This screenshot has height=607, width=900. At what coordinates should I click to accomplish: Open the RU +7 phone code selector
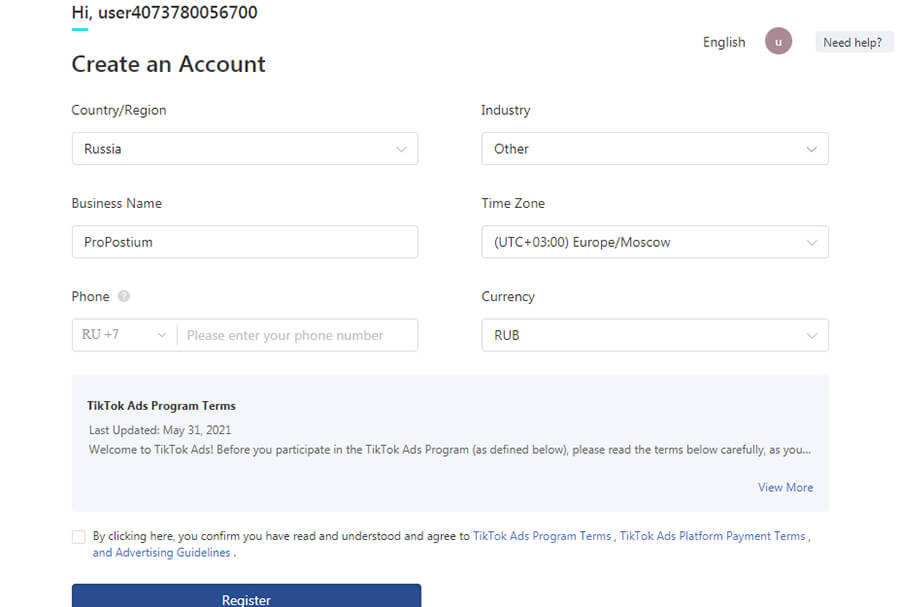[x=124, y=335]
